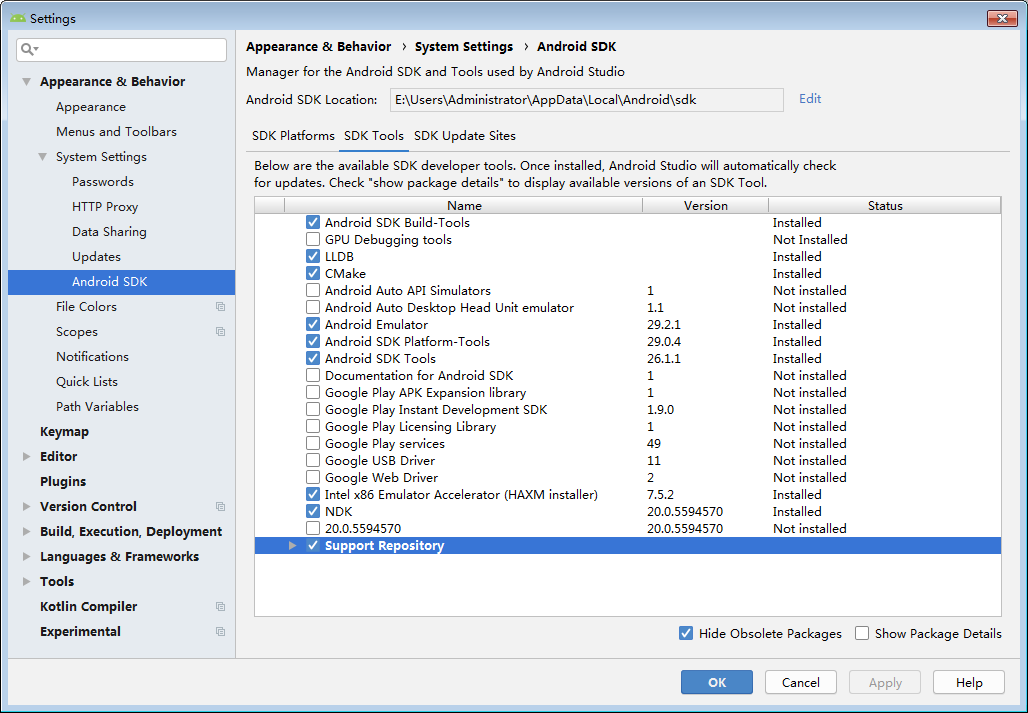Click the Android icon in the title bar

point(18,18)
